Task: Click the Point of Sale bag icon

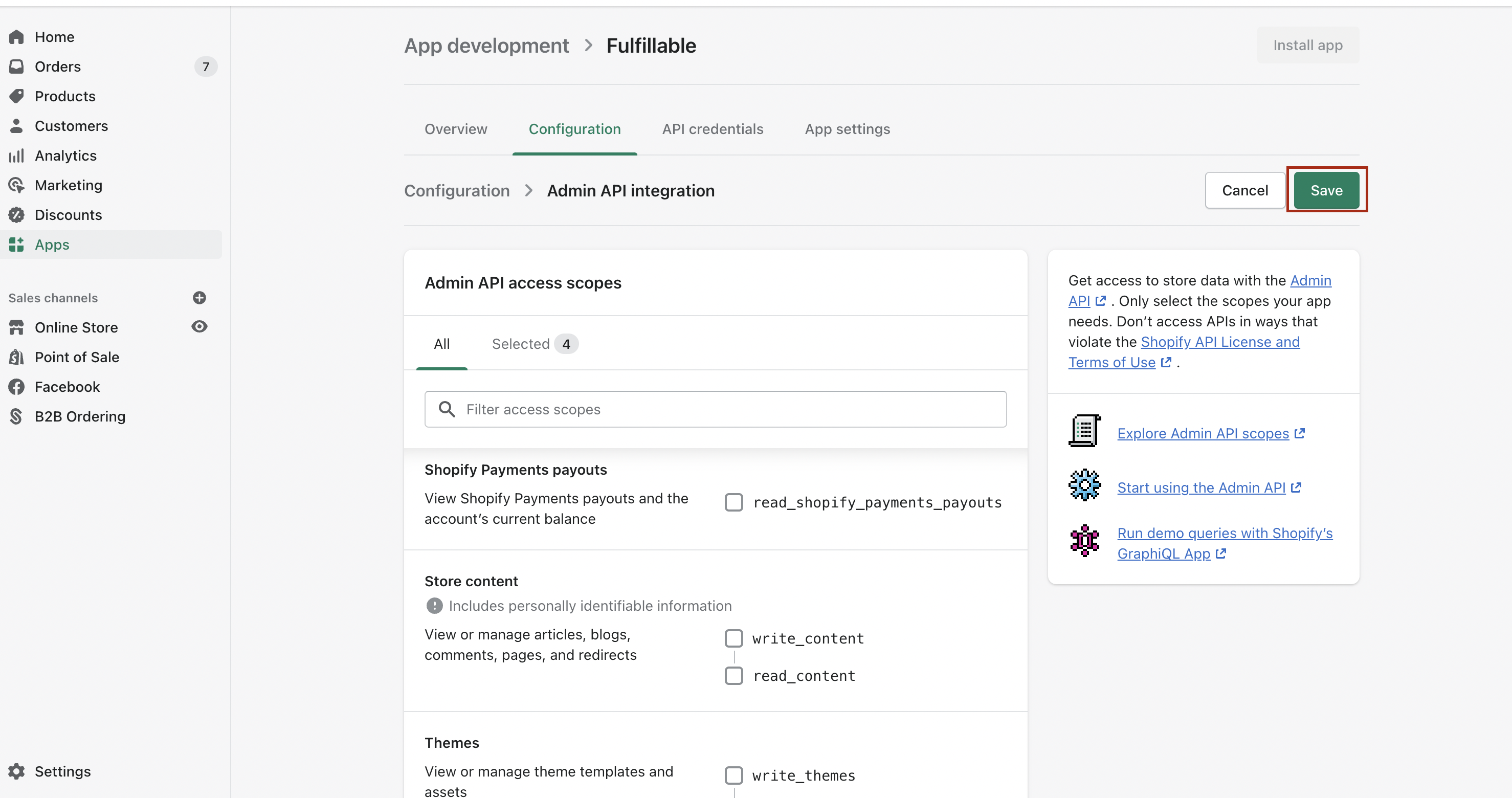Action: (16, 357)
